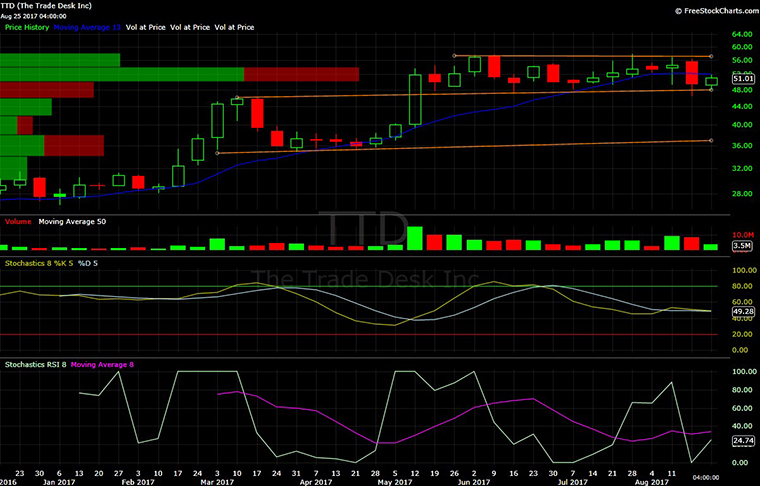Click the 56.00 price axis label
The width and height of the screenshot is (760, 486).
click(742, 60)
